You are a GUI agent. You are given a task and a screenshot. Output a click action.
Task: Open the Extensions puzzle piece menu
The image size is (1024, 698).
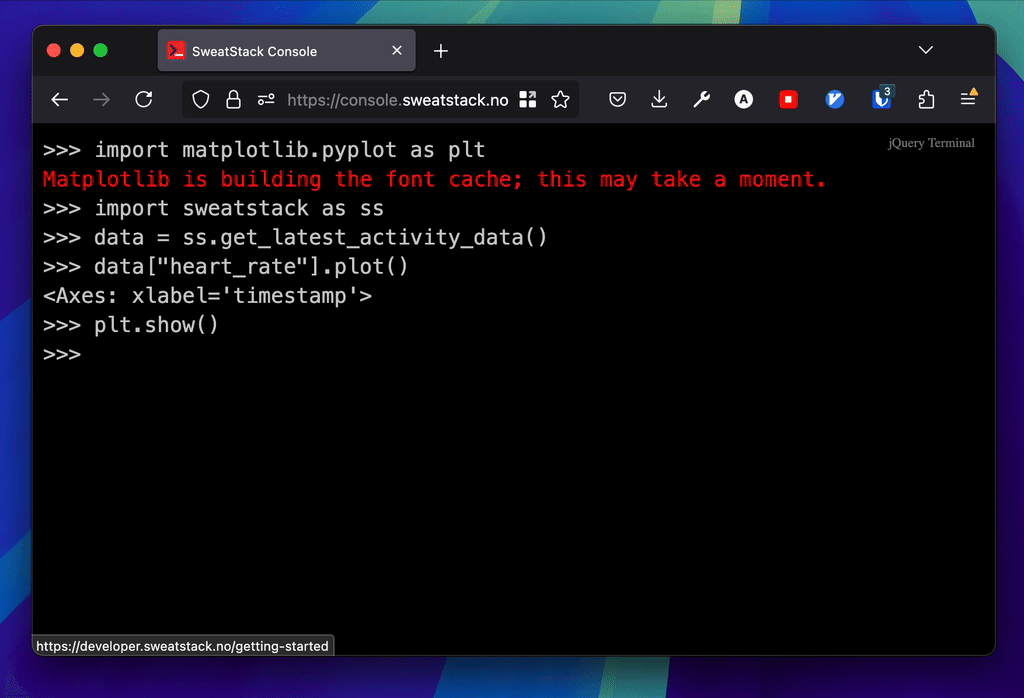pyautogui.click(x=926, y=99)
